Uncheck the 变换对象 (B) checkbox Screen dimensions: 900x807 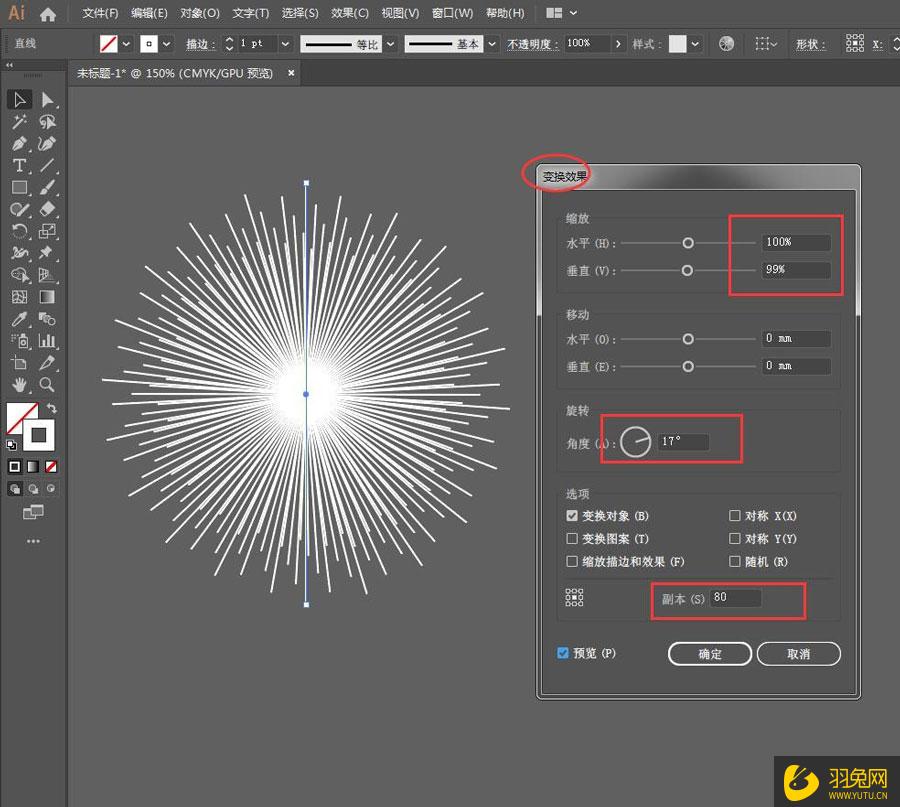[x=573, y=516]
